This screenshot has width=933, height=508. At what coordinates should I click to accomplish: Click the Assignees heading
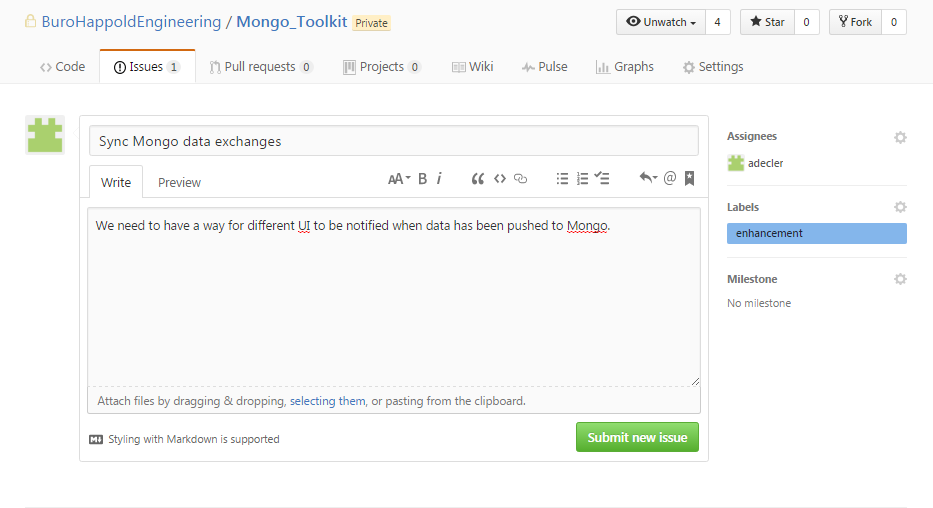[x=752, y=136]
